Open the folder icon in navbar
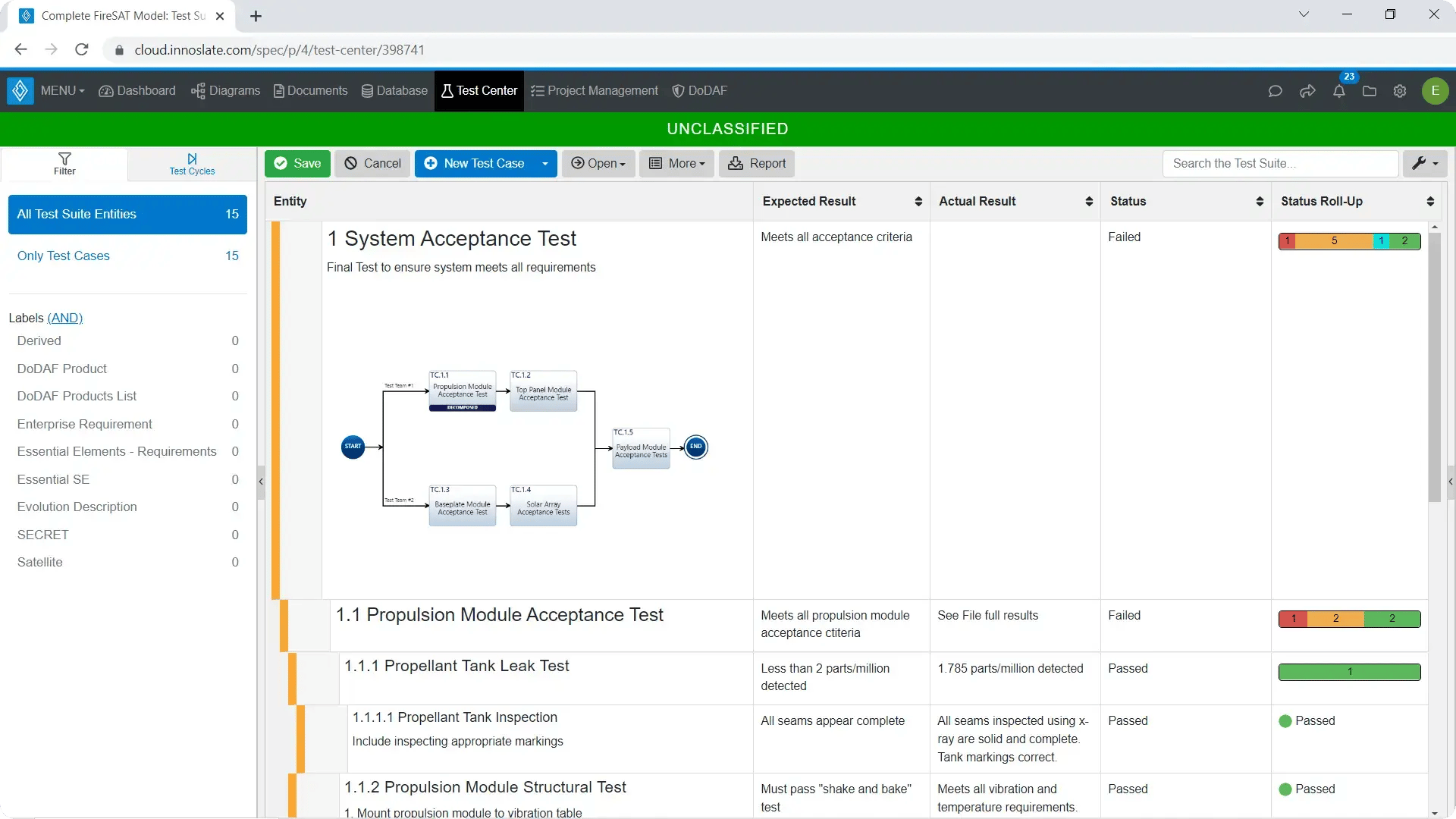Viewport: 1456px width, 819px height. point(1369,91)
